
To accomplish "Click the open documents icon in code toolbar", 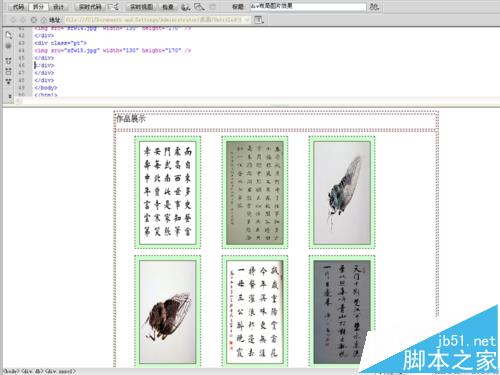I will (x=9, y=35).
